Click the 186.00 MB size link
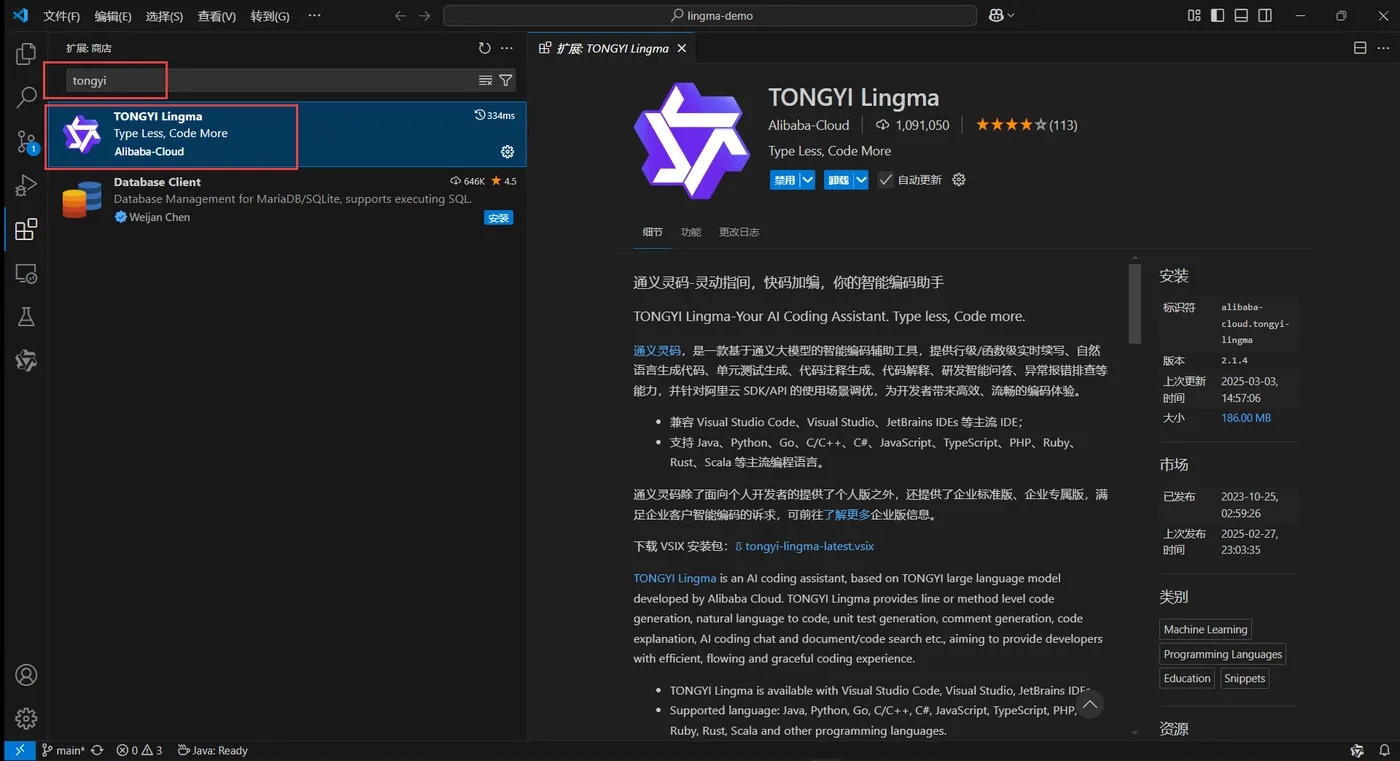This screenshot has width=1400, height=761. [x=1246, y=418]
